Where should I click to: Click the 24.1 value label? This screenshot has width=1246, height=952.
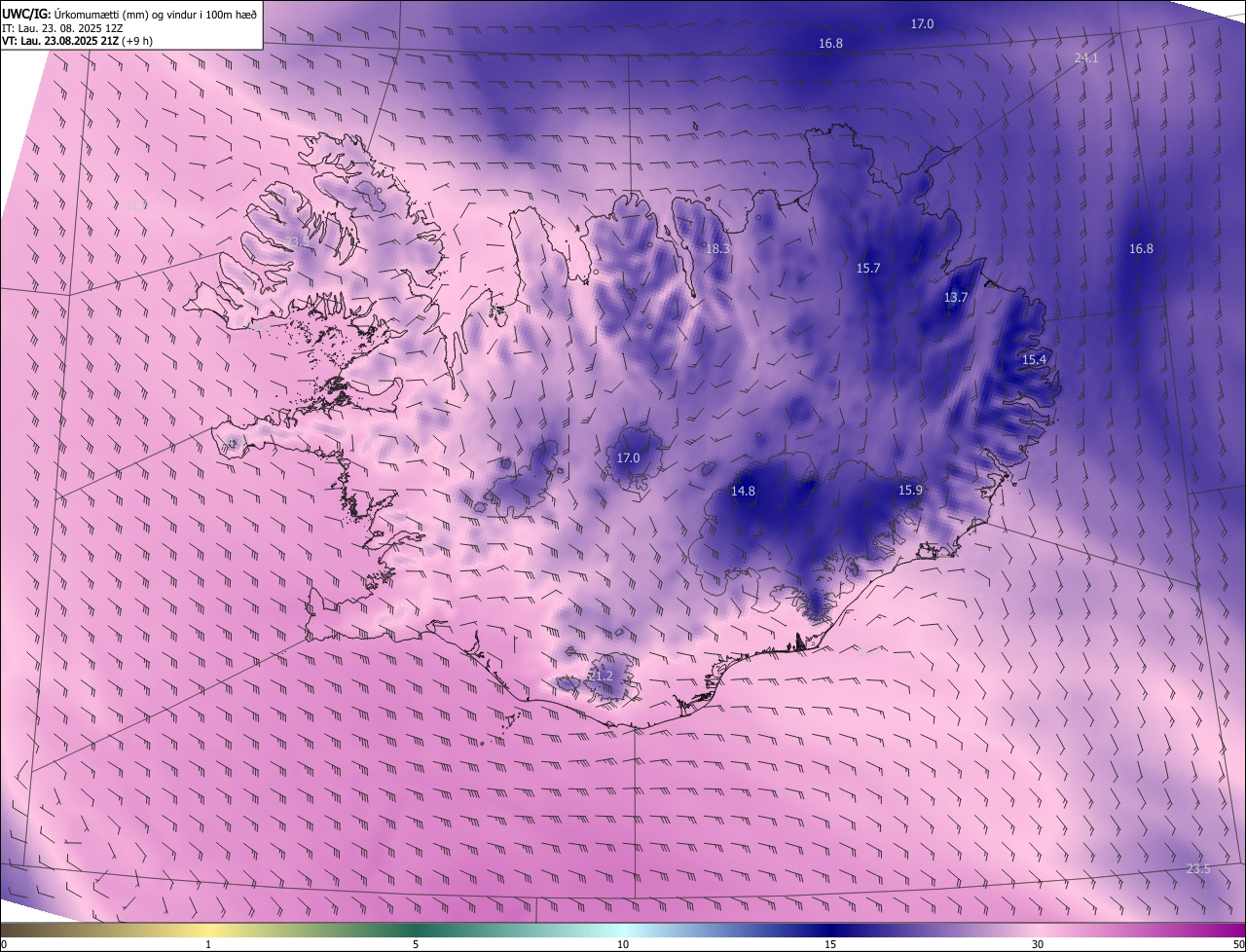tap(1086, 58)
